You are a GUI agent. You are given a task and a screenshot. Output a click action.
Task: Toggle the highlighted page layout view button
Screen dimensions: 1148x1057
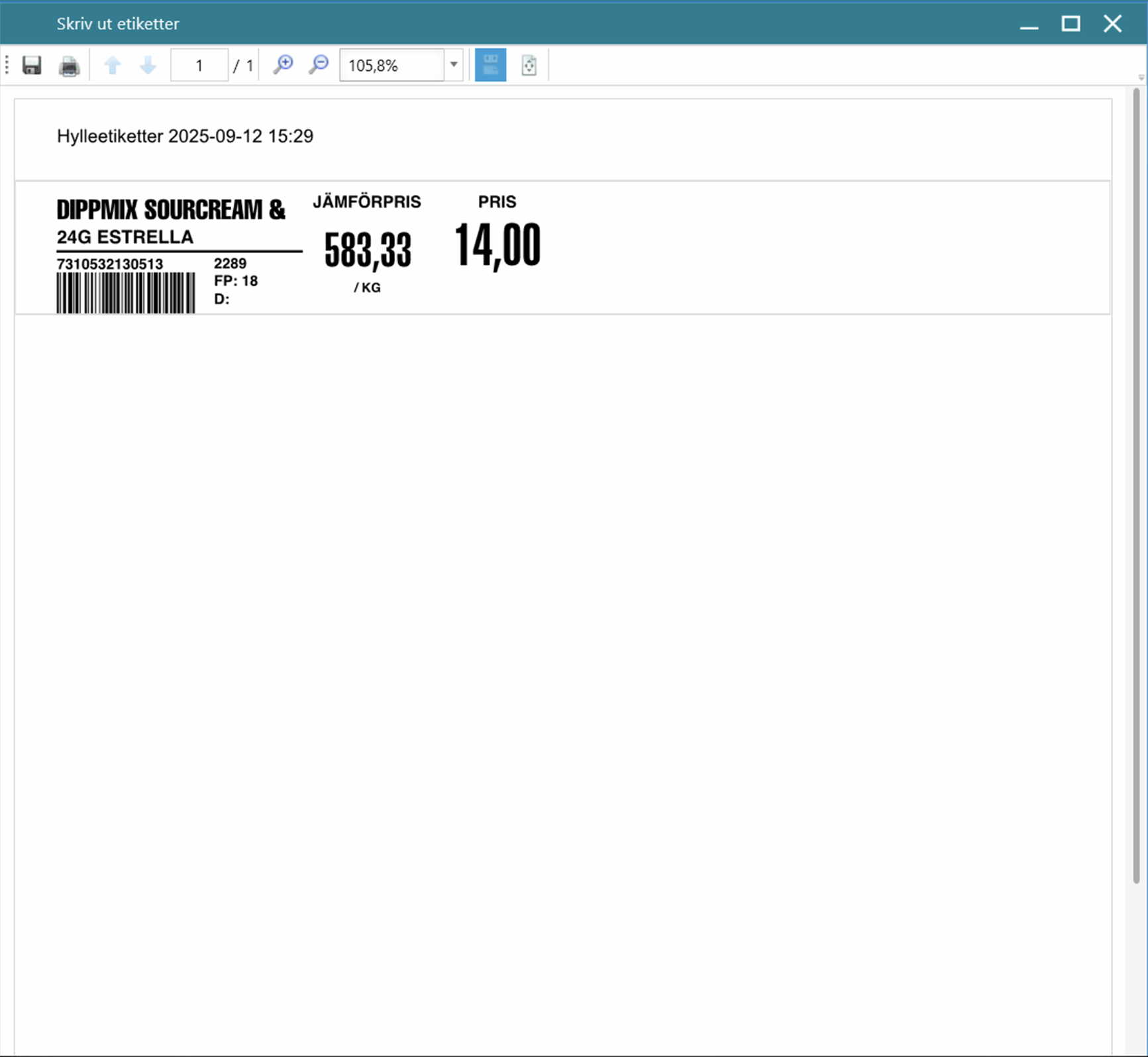490,65
